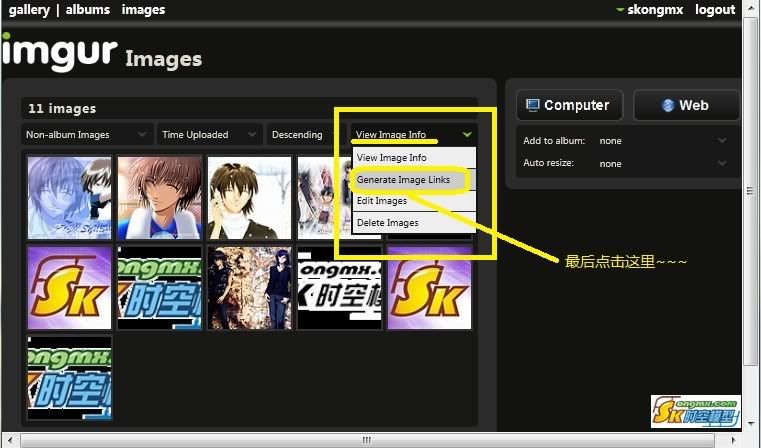Collapse the View Image Info dropdown header
This screenshot has width=761, height=448.
click(413, 134)
